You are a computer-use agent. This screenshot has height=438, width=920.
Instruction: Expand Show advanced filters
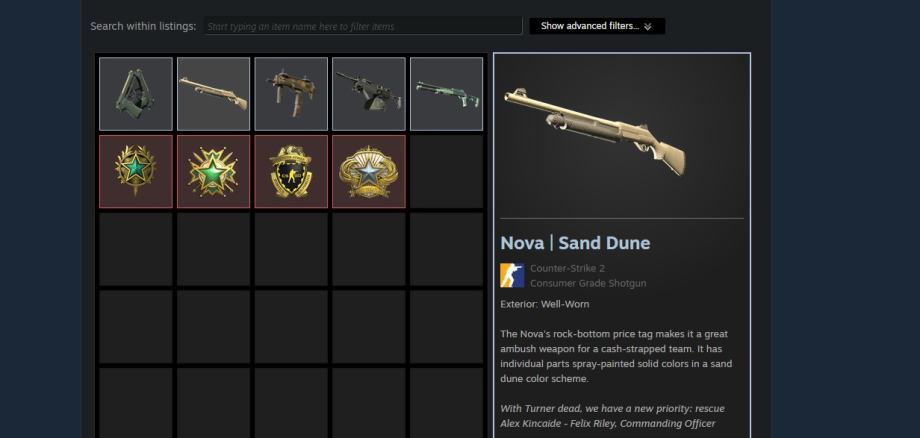tap(597, 26)
